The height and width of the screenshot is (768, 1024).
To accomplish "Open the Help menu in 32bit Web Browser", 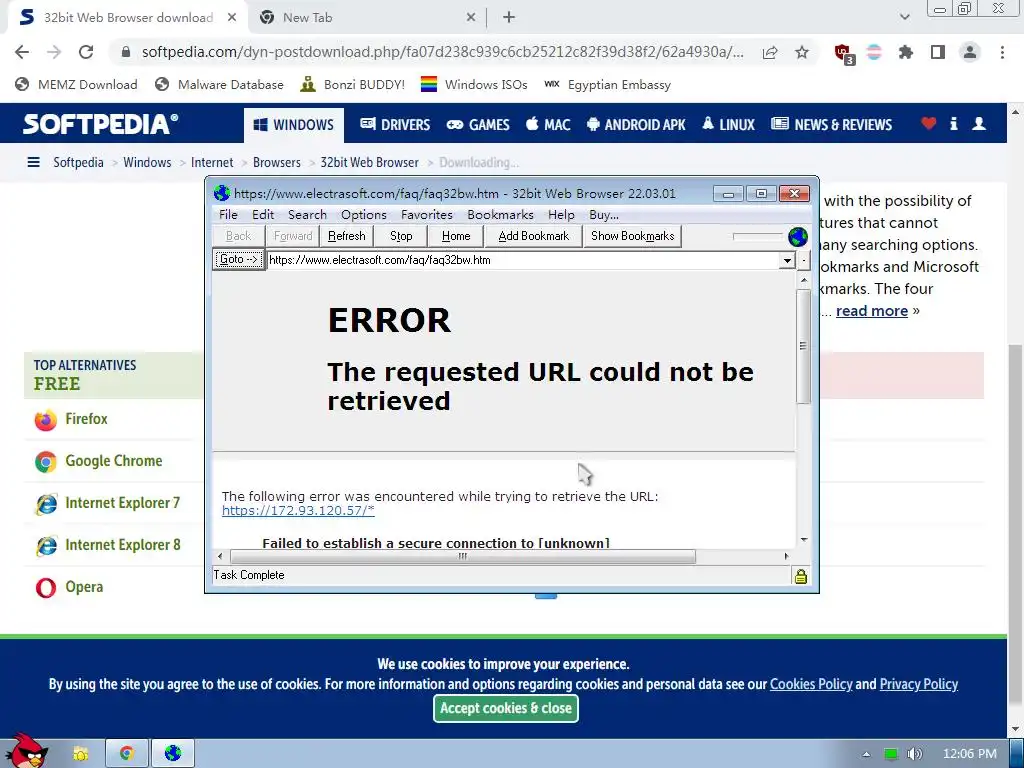I will [x=561, y=214].
